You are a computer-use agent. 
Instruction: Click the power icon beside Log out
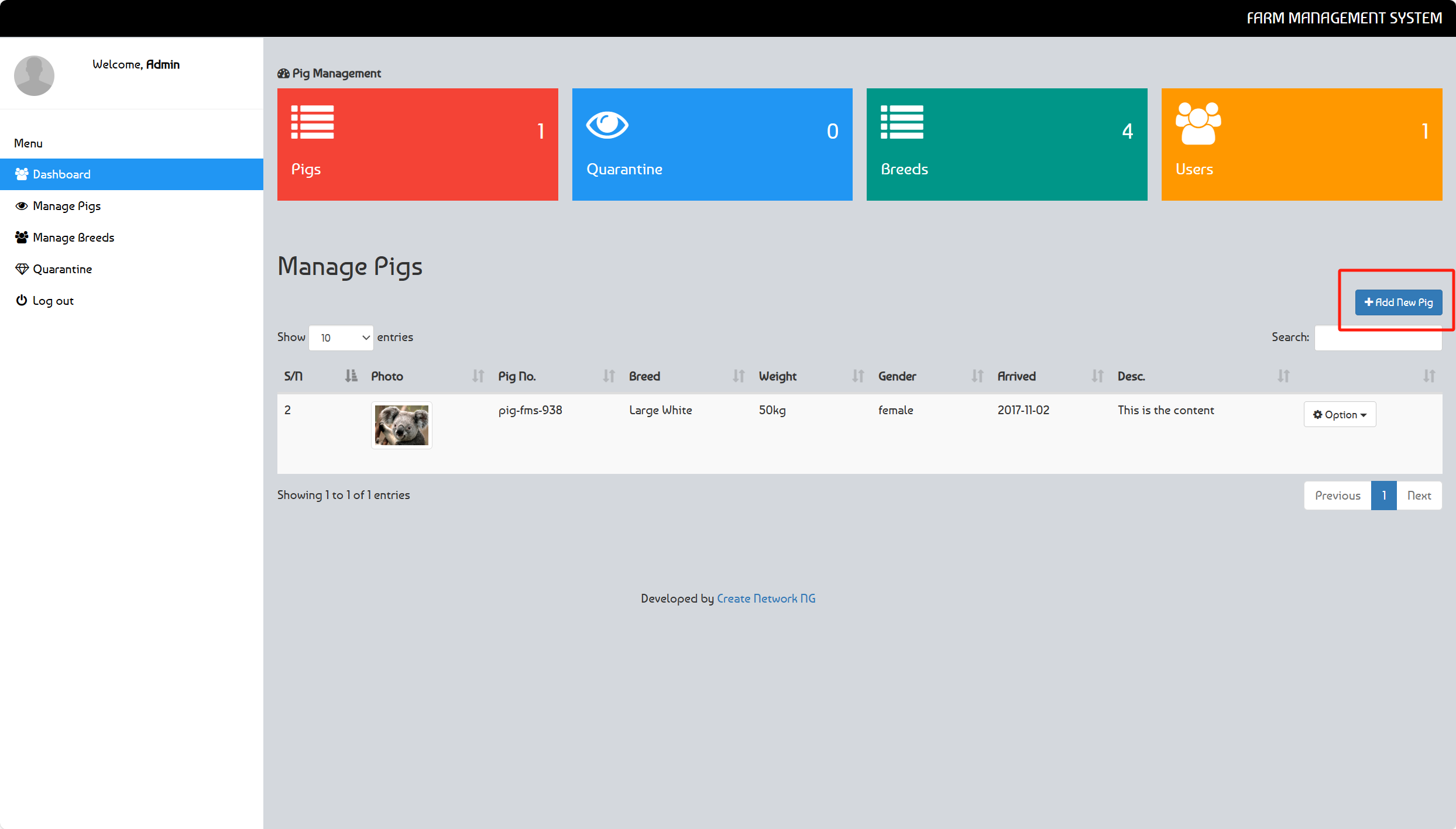coord(22,300)
